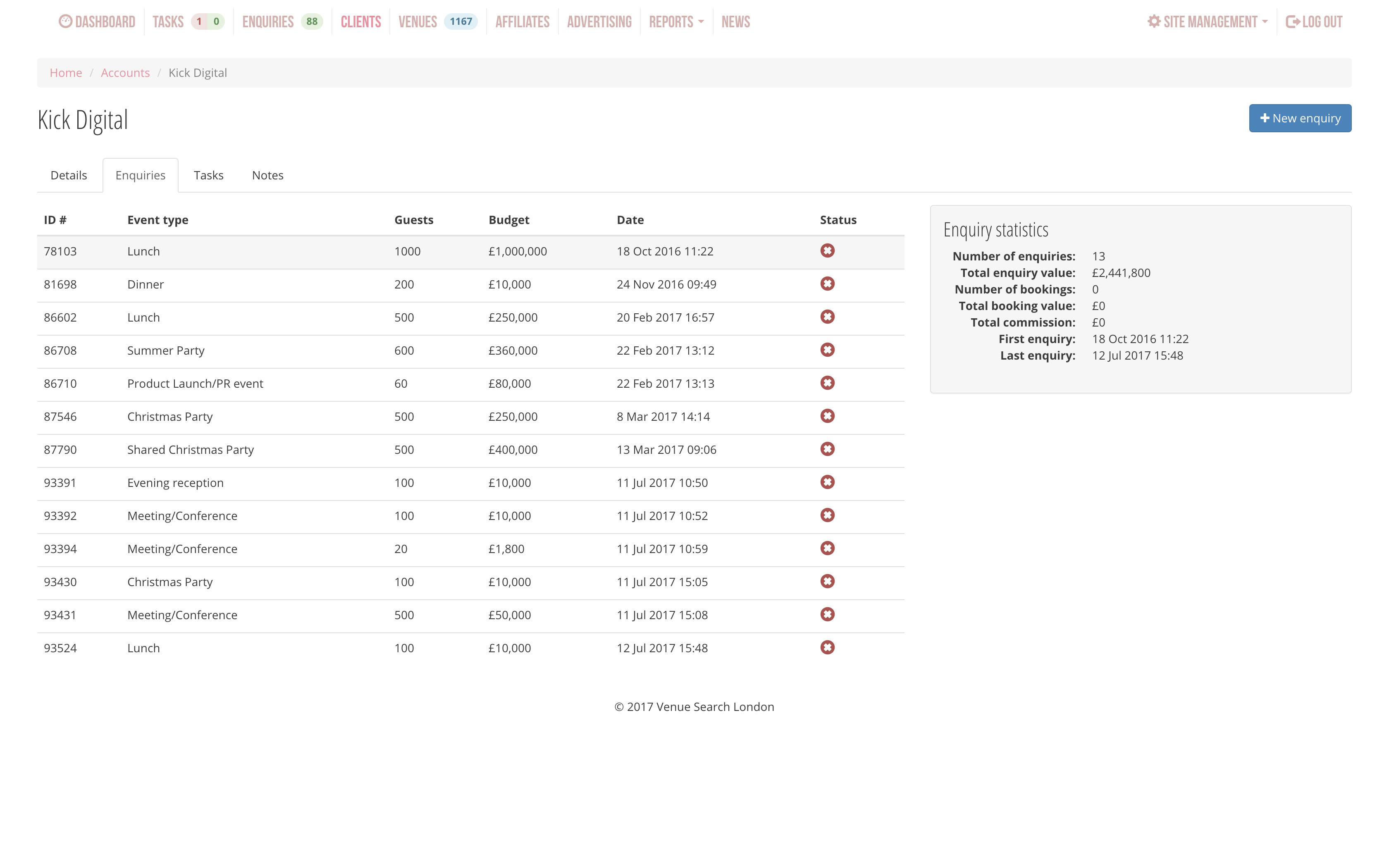Screen dimensions: 1389x868
Task: Click the Product Launch/PR event cell
Action: (x=195, y=384)
